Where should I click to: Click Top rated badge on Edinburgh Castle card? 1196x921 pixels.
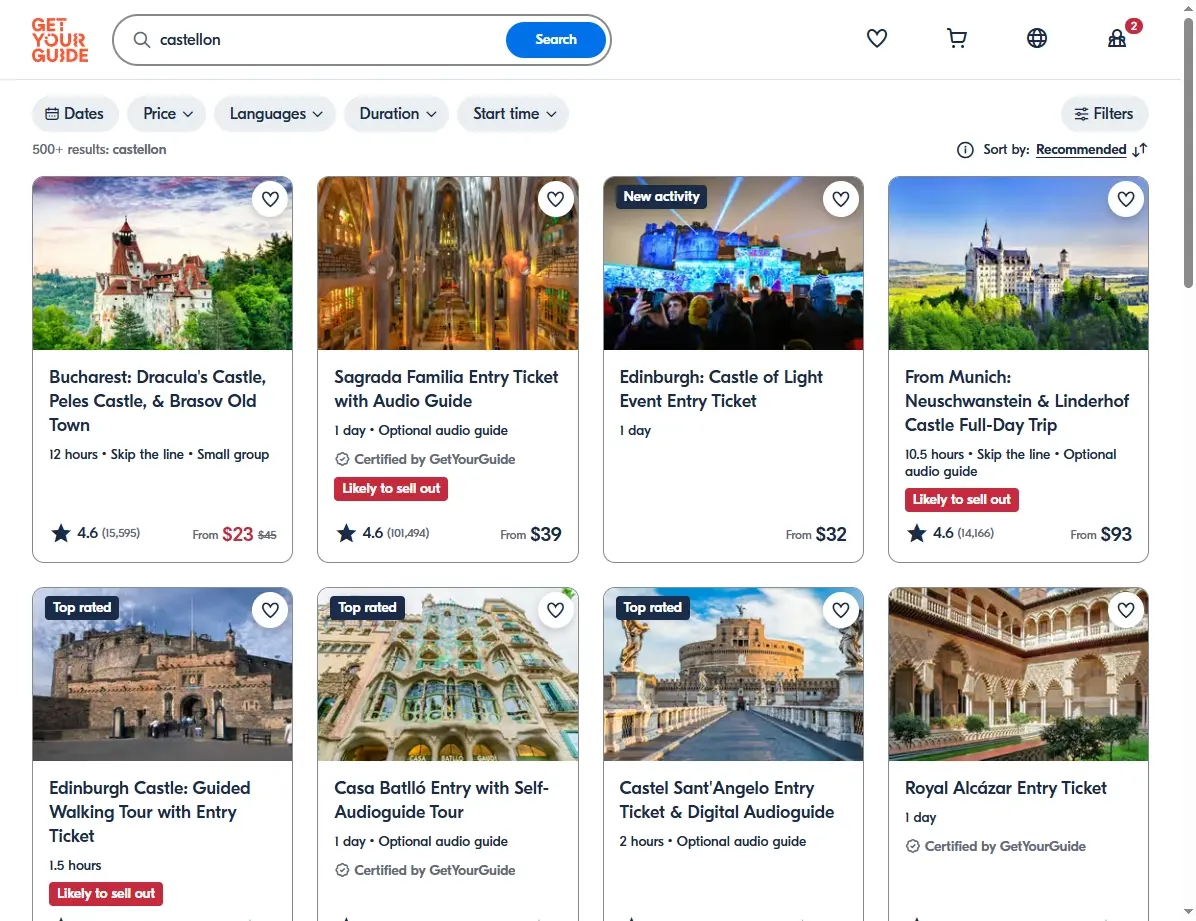point(82,607)
